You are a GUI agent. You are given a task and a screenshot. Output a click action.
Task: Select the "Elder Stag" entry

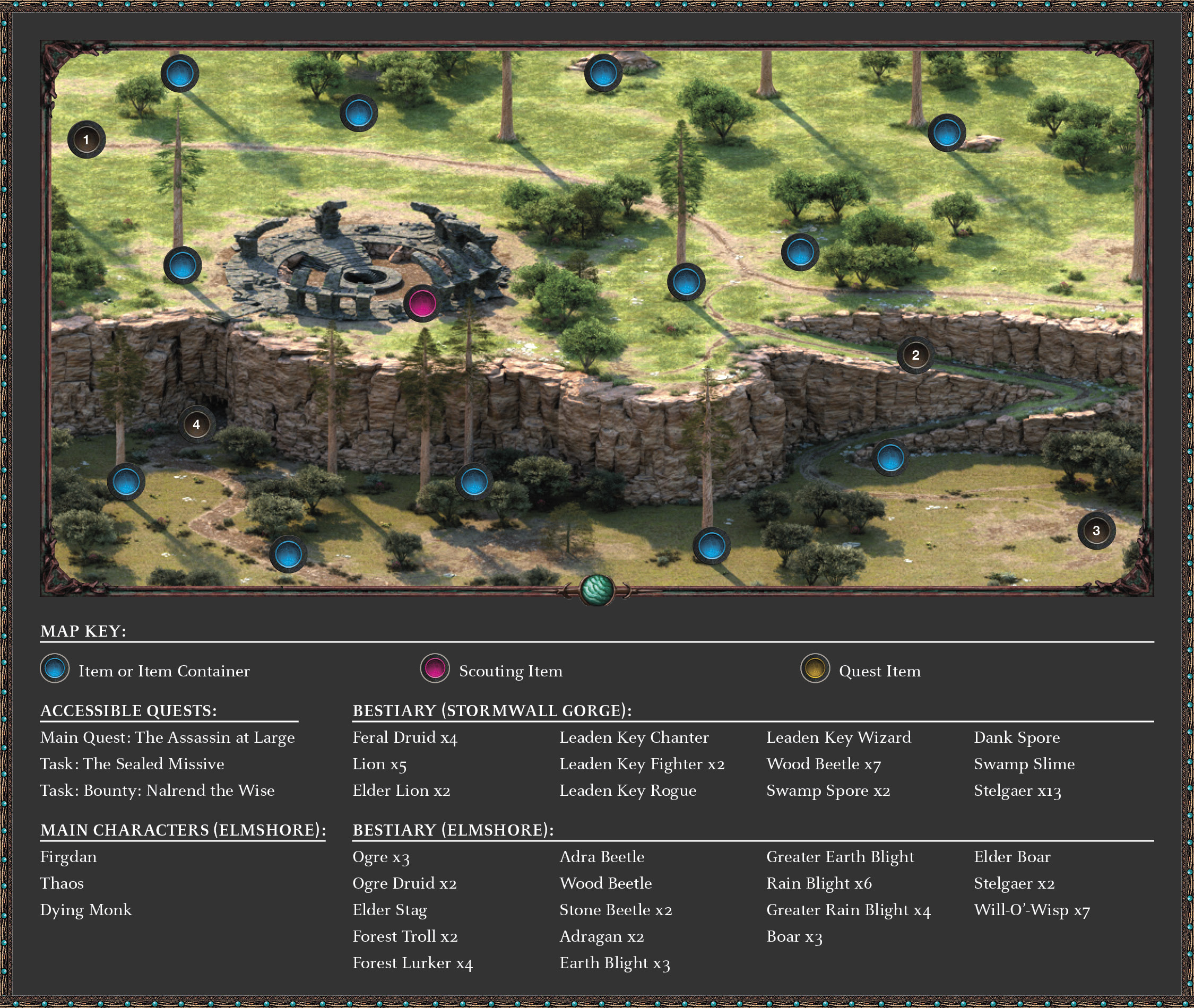(390, 910)
